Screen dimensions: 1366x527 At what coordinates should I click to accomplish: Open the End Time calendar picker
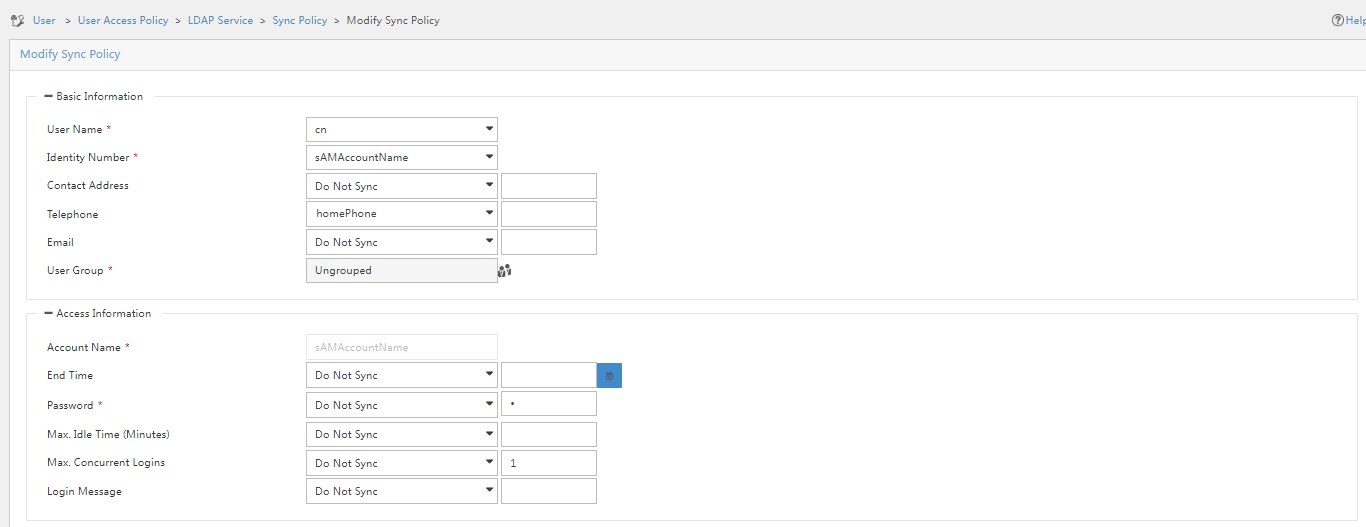(x=609, y=376)
